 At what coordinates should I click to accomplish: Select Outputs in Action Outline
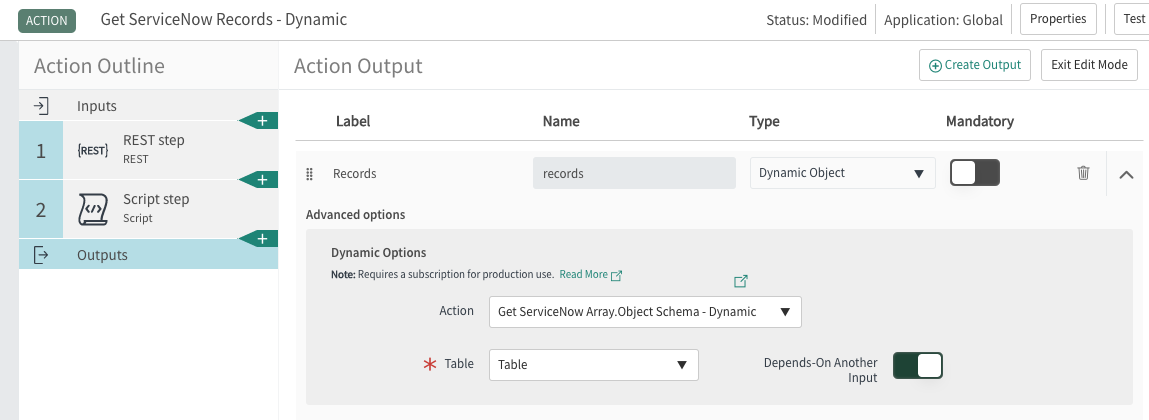coord(149,254)
